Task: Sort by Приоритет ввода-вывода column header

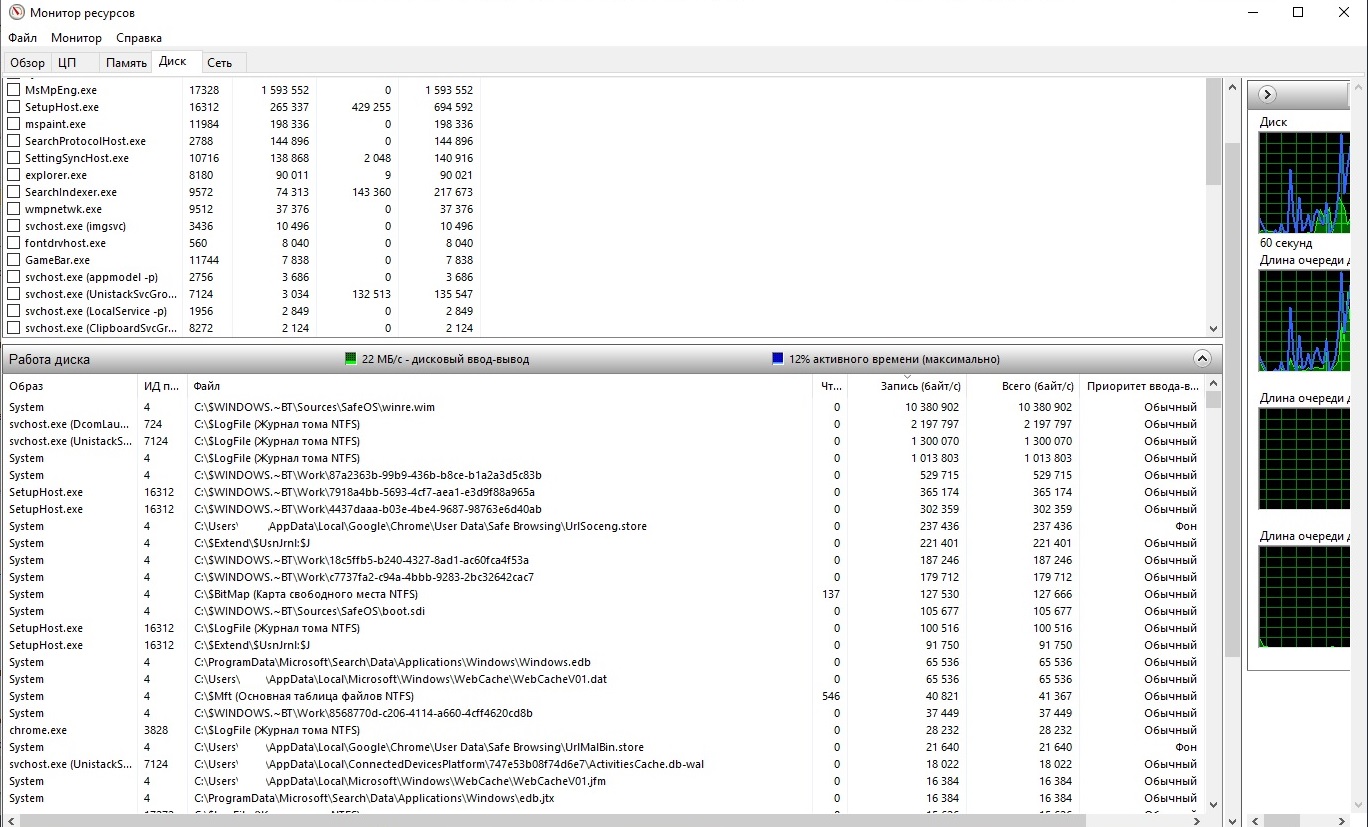Action: click(x=1142, y=386)
